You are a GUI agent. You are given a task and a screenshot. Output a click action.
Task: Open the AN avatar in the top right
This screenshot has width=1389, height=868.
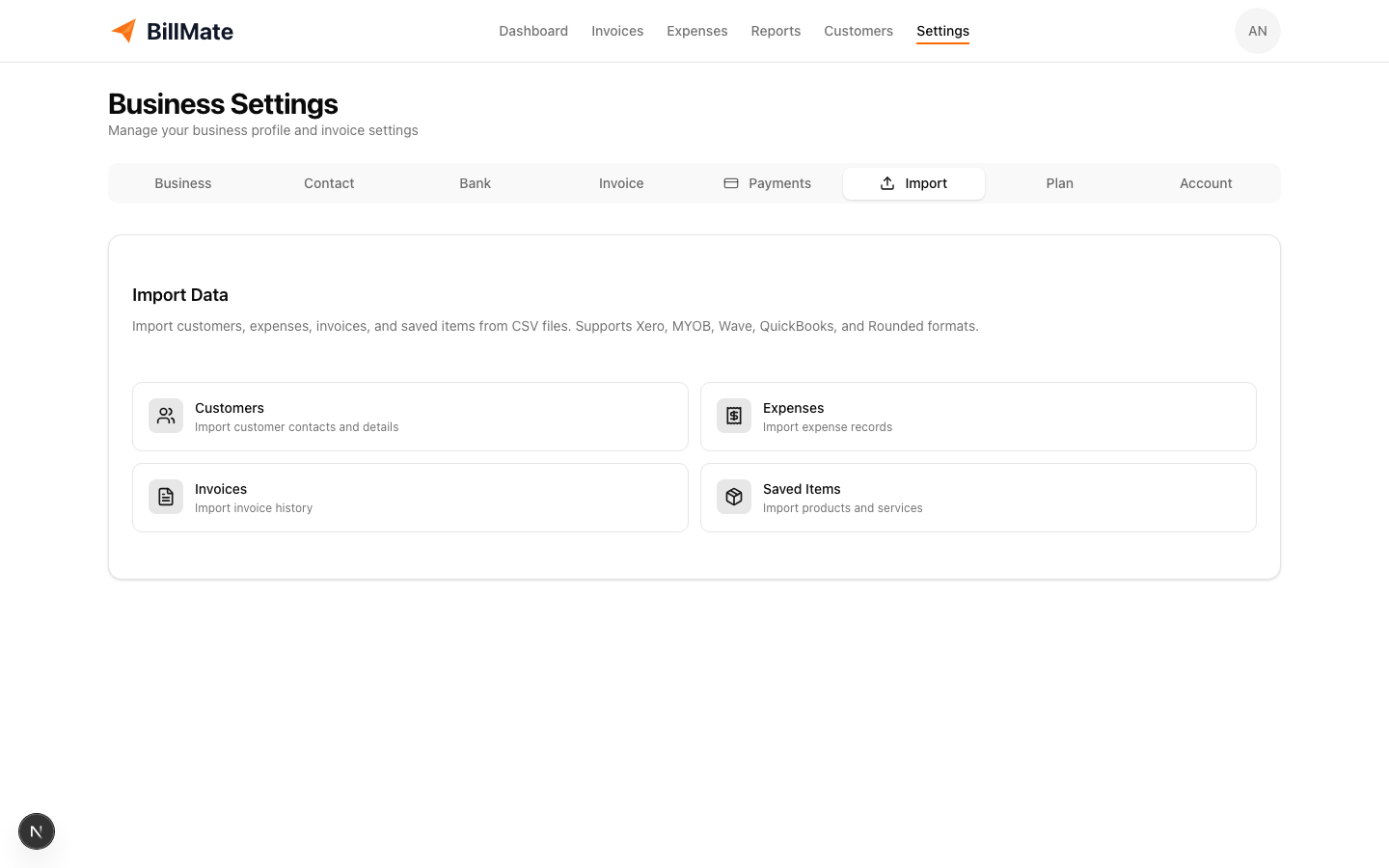(1258, 30)
